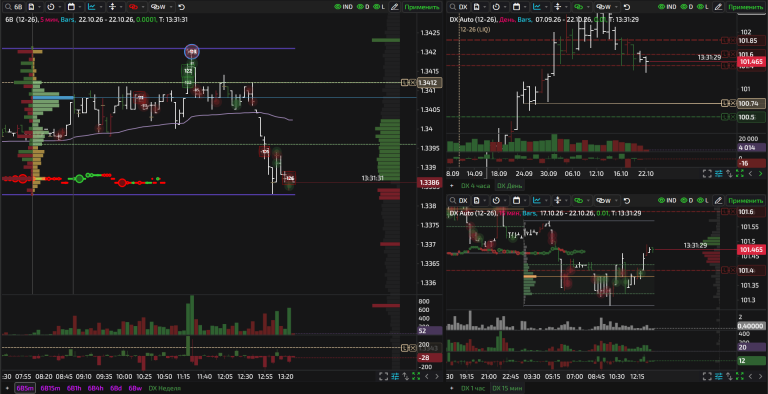The height and width of the screenshot is (394, 768).
Task: Switch to the 6B5m tab
Action: tap(25, 388)
